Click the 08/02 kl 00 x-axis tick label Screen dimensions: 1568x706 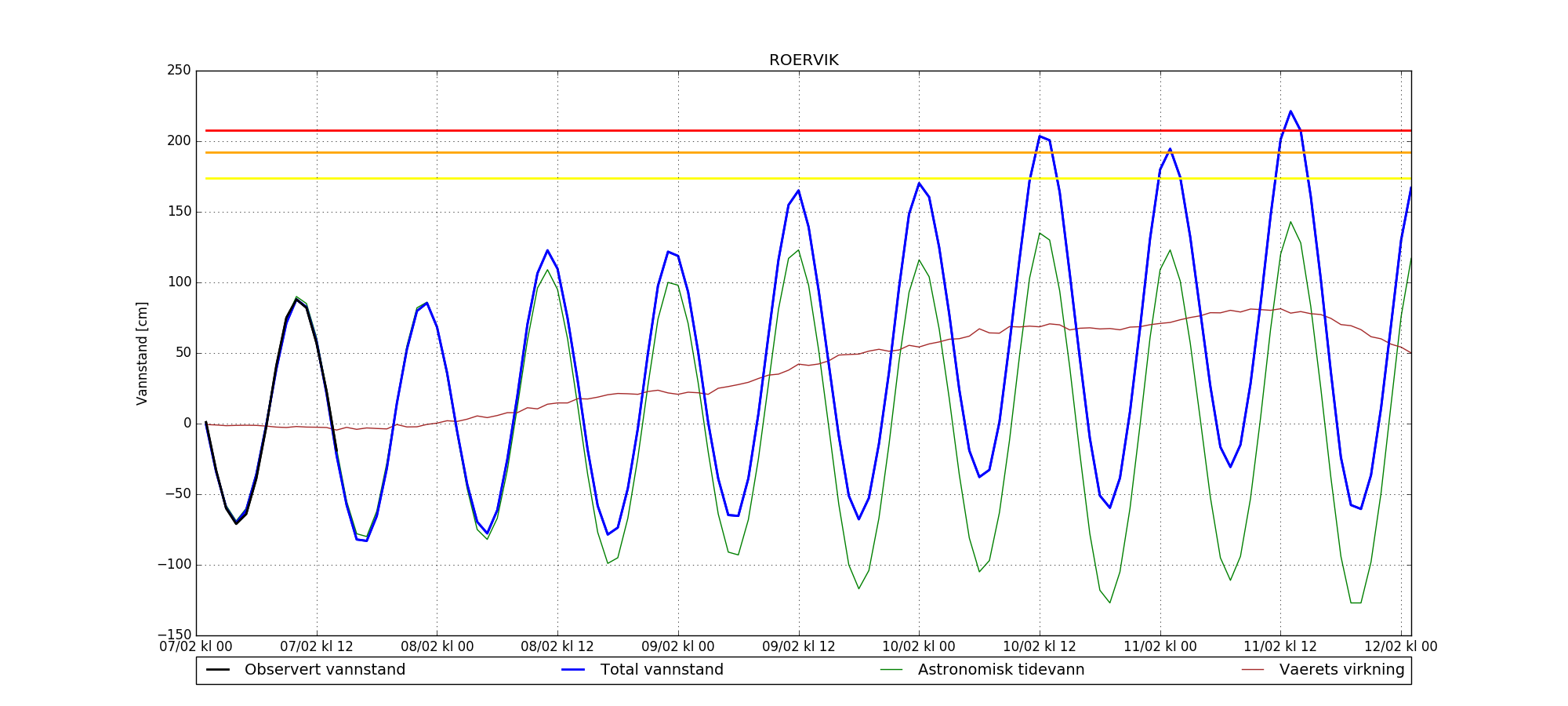437,647
